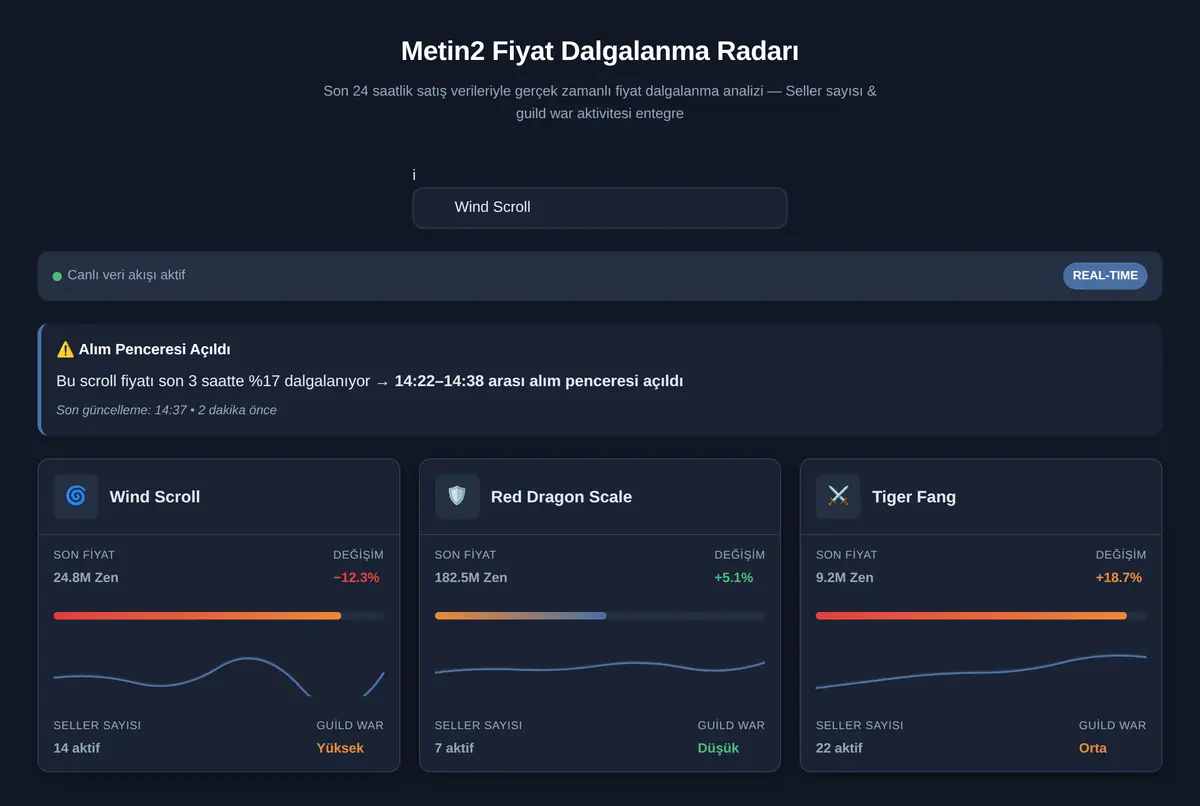Click the 22 aktif seller count
The height and width of the screenshot is (806, 1200).
click(839, 748)
